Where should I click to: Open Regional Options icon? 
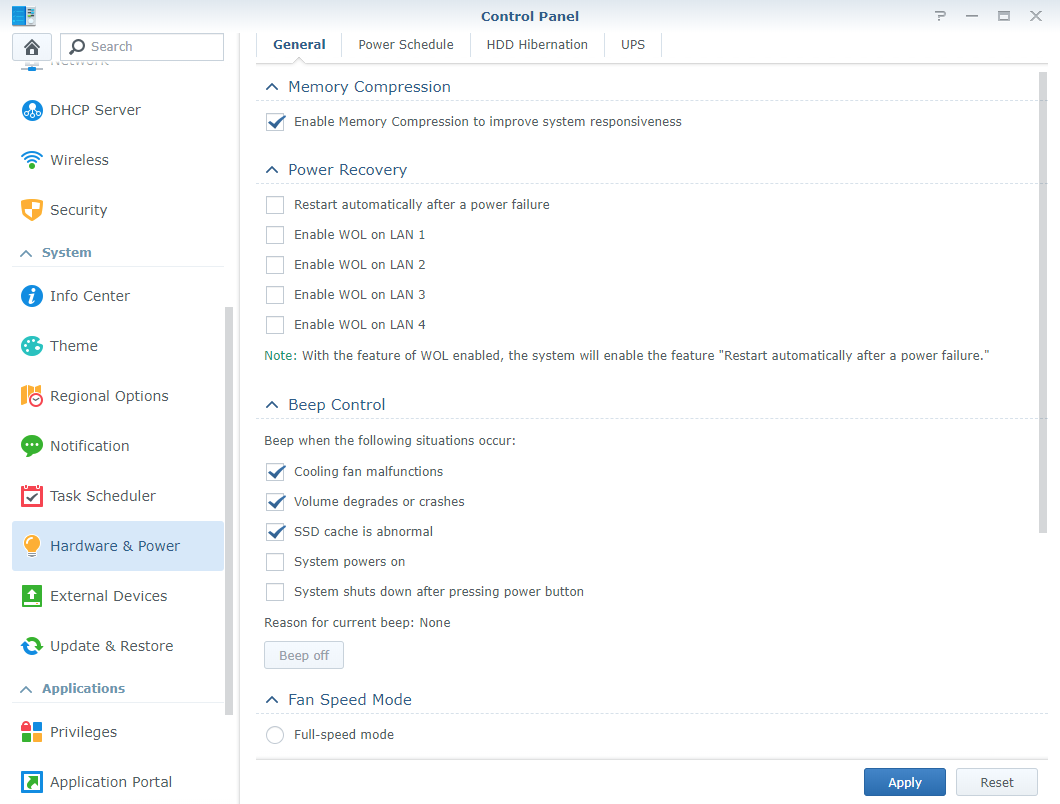pos(32,396)
